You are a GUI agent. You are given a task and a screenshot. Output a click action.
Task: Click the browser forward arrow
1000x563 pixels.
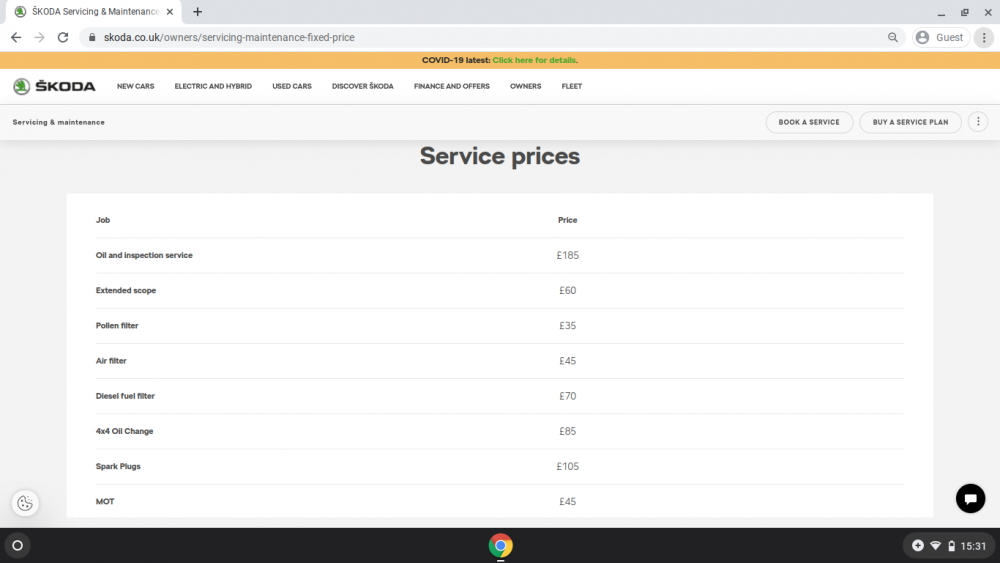tap(40, 38)
